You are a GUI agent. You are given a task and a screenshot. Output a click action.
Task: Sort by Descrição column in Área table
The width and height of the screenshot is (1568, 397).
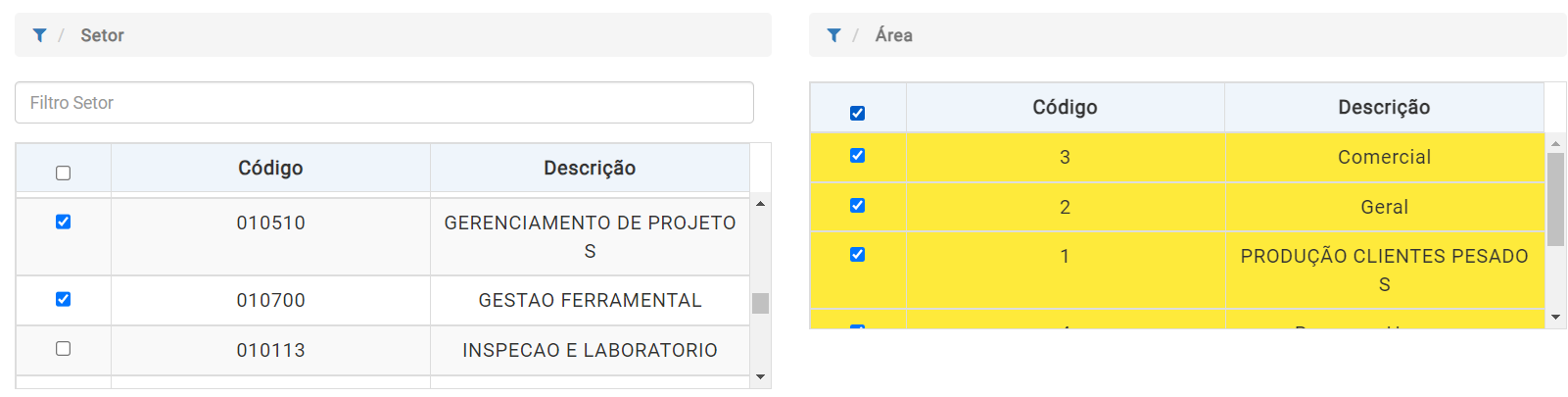1384,108
